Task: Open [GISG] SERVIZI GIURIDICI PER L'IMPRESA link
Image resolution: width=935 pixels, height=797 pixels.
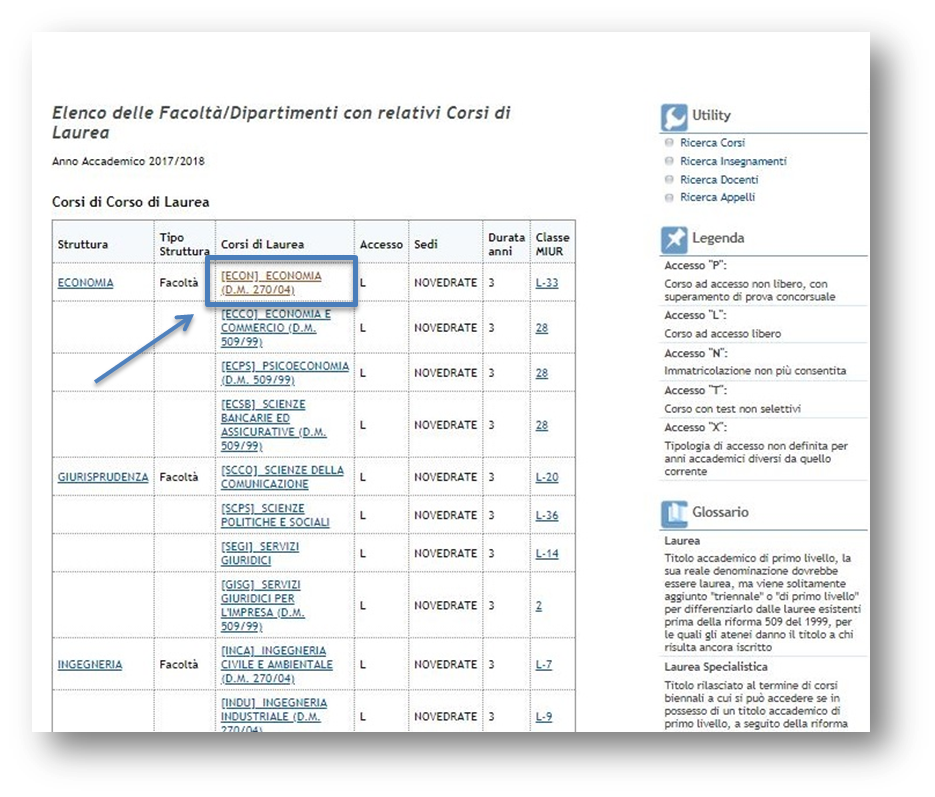Action: point(263,605)
